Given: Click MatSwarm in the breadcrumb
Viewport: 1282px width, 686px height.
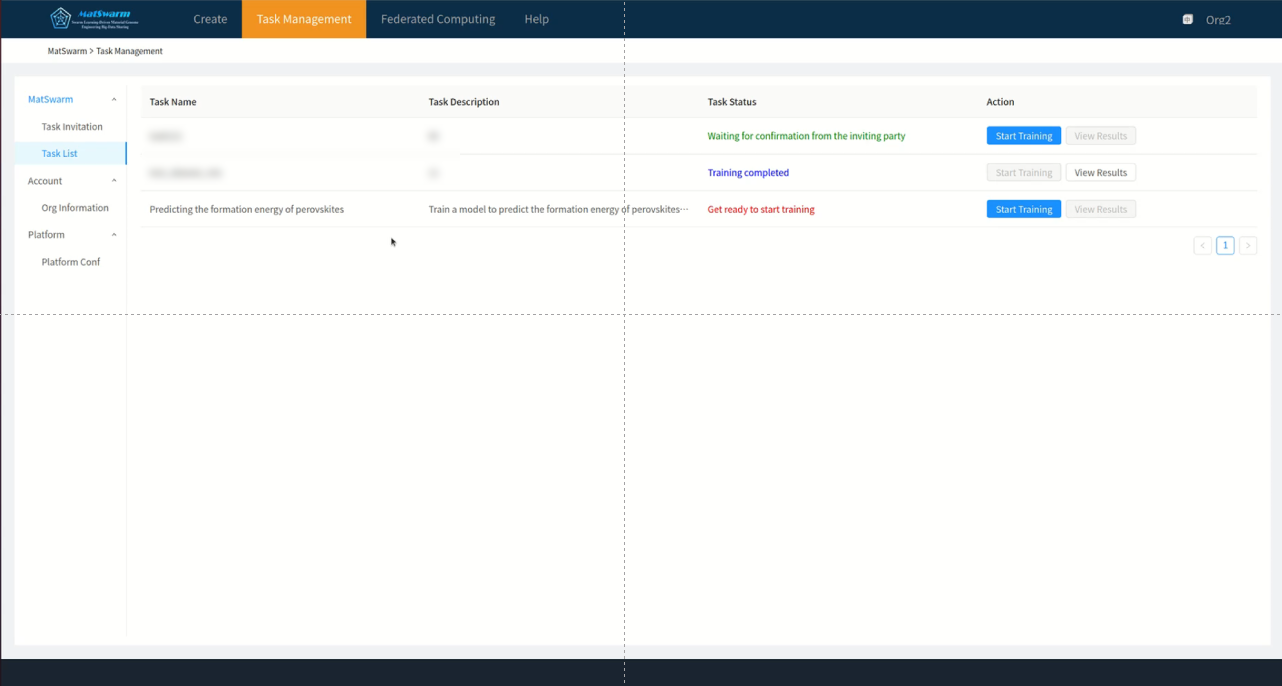Looking at the screenshot, I should [67, 51].
